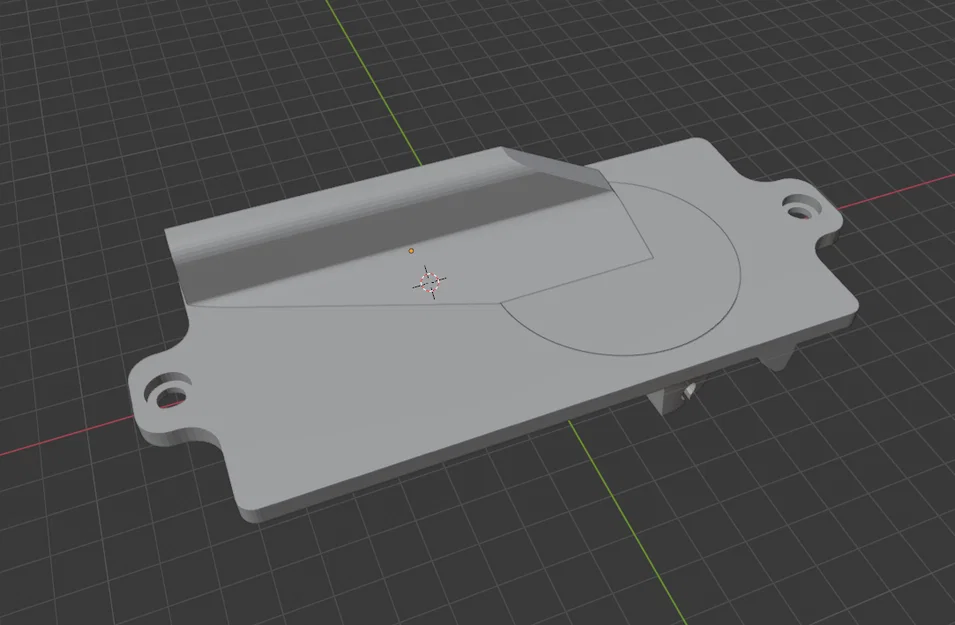Screen dimensions: 955x625
Task: Click the red-white 3D cursor crosshair
Action: point(429,282)
